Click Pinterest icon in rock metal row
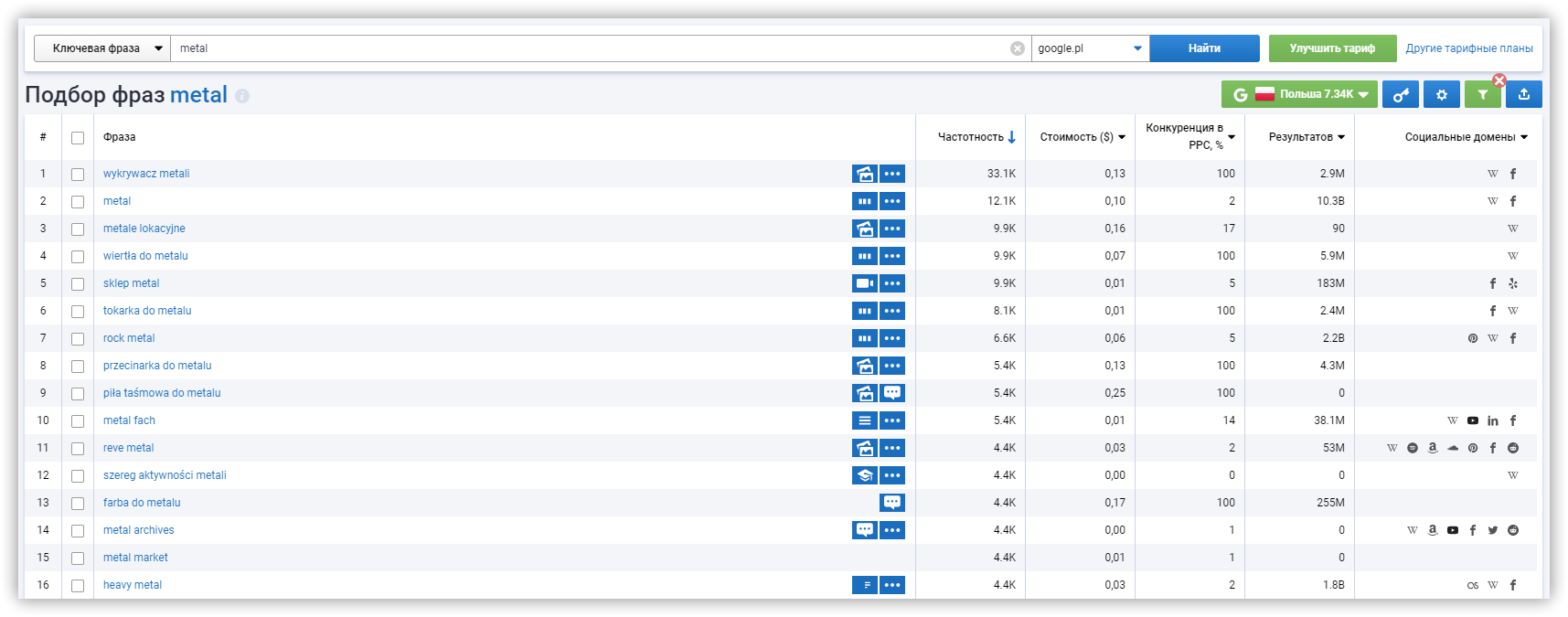1568x617 pixels. [x=1473, y=338]
